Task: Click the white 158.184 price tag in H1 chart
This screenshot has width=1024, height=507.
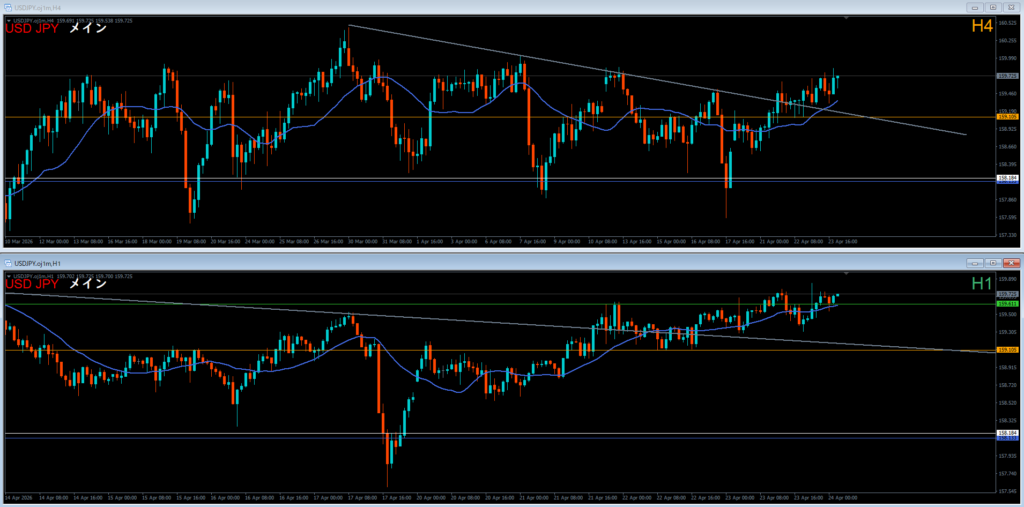Action: pos(1008,433)
